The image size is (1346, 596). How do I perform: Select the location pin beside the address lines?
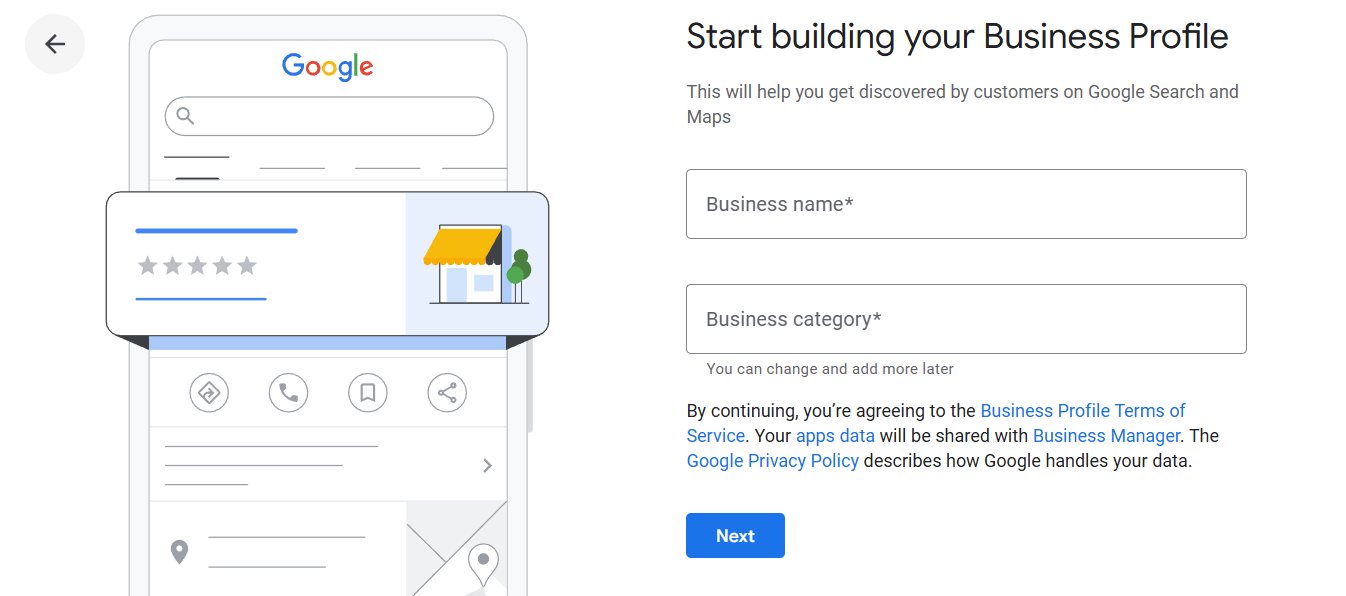pyautogui.click(x=180, y=551)
